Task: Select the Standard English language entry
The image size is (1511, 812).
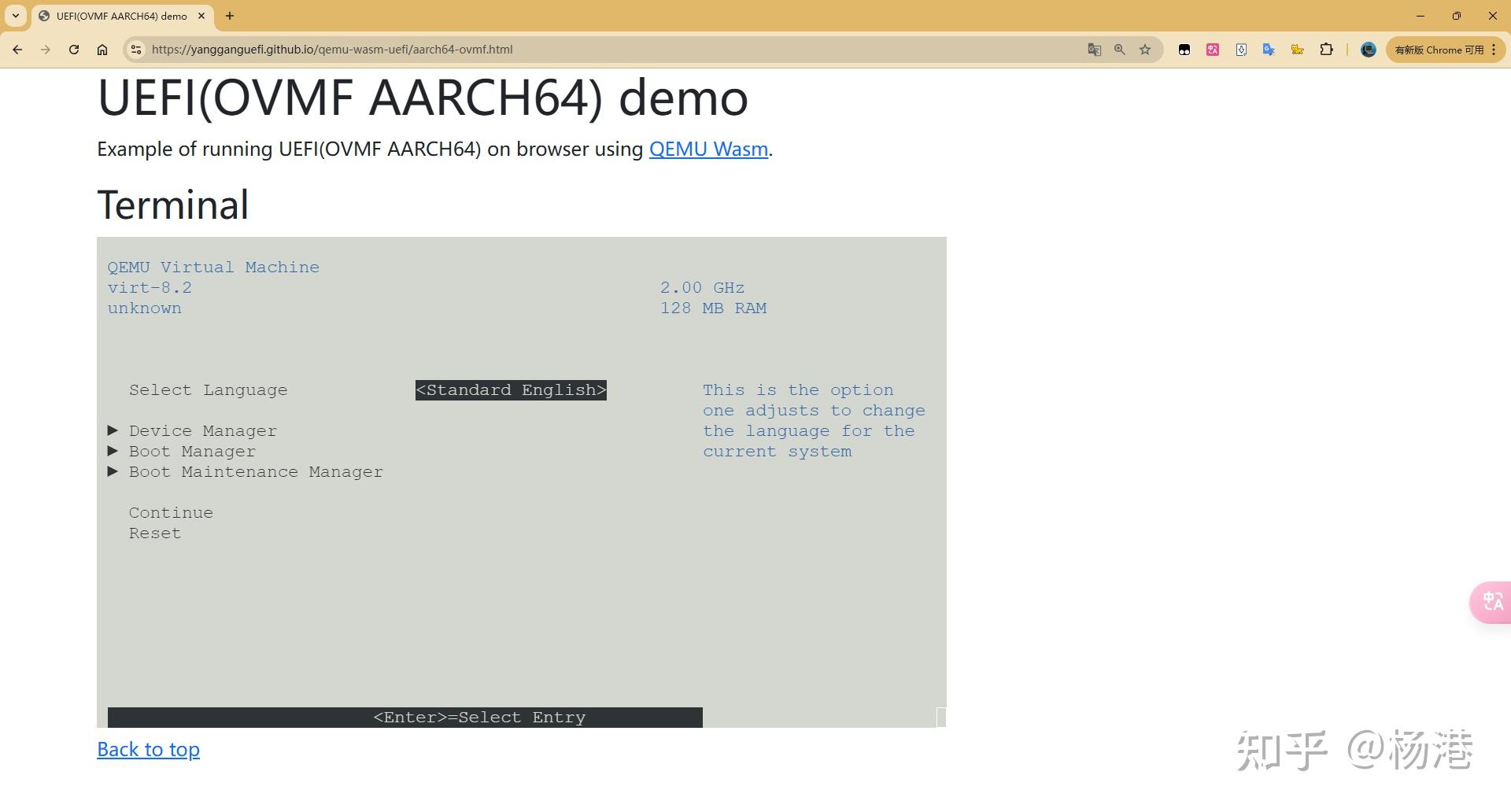Action: click(511, 389)
